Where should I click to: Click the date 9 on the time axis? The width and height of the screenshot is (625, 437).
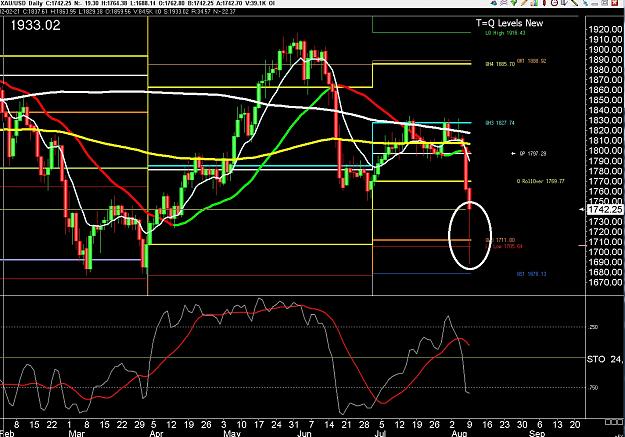[x=470, y=425]
